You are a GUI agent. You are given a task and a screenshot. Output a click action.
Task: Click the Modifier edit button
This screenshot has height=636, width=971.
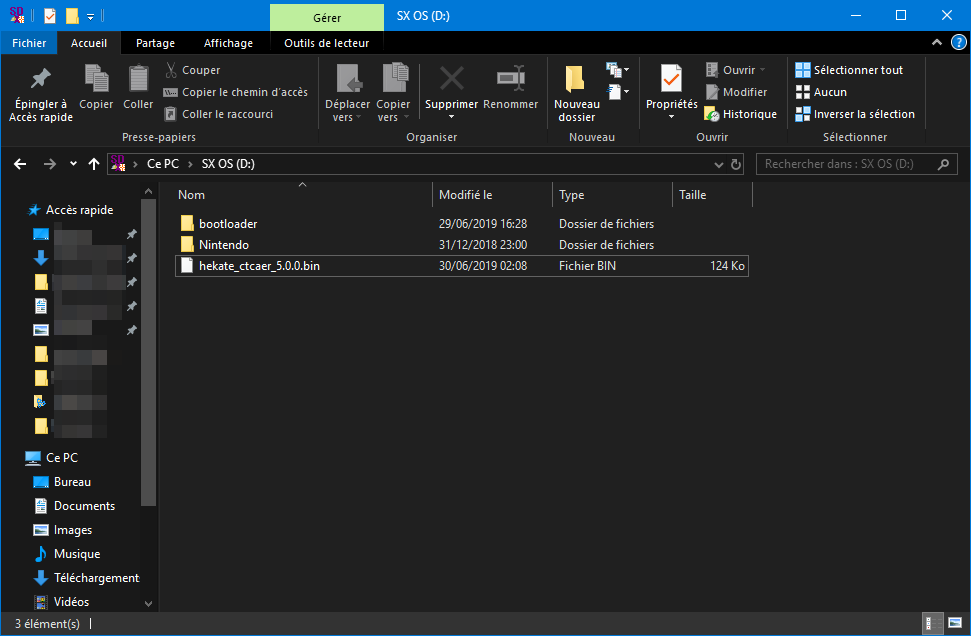pyautogui.click(x=736, y=92)
